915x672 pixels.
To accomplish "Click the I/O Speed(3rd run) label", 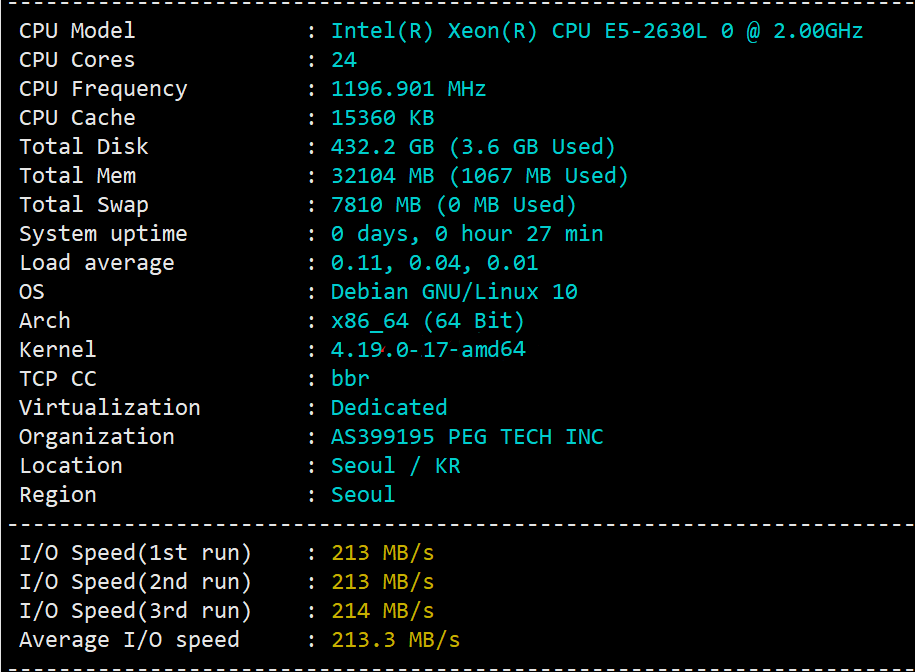I will point(135,611).
